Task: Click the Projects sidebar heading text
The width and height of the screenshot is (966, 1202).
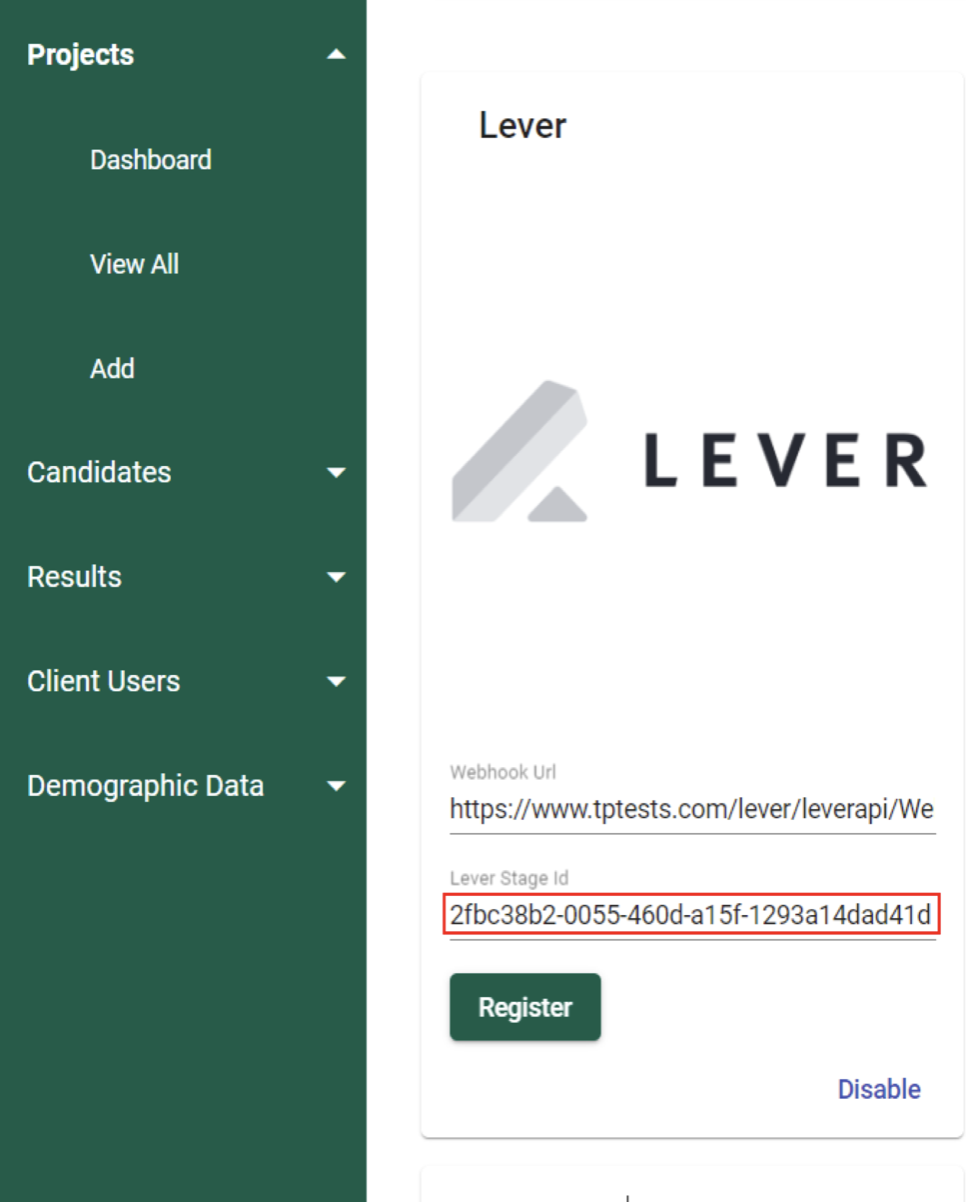Action: (x=81, y=55)
